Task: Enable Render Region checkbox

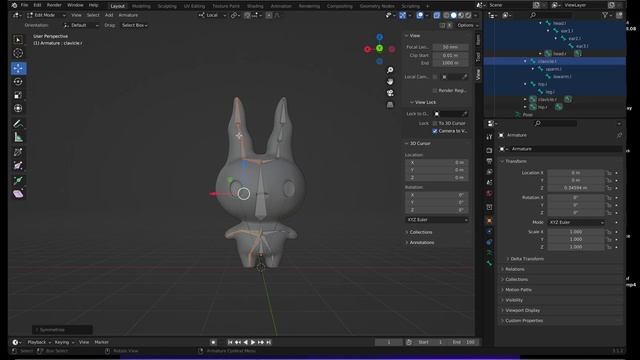Action: coord(435,91)
